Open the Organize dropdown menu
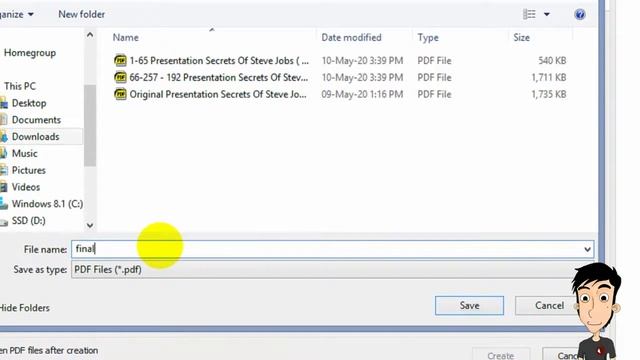640x360 pixels. (16, 14)
